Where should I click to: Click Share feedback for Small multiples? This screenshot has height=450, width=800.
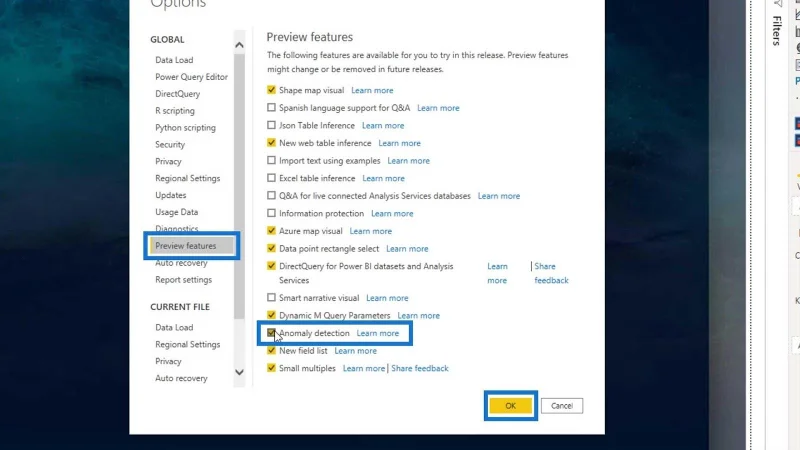tap(419, 368)
